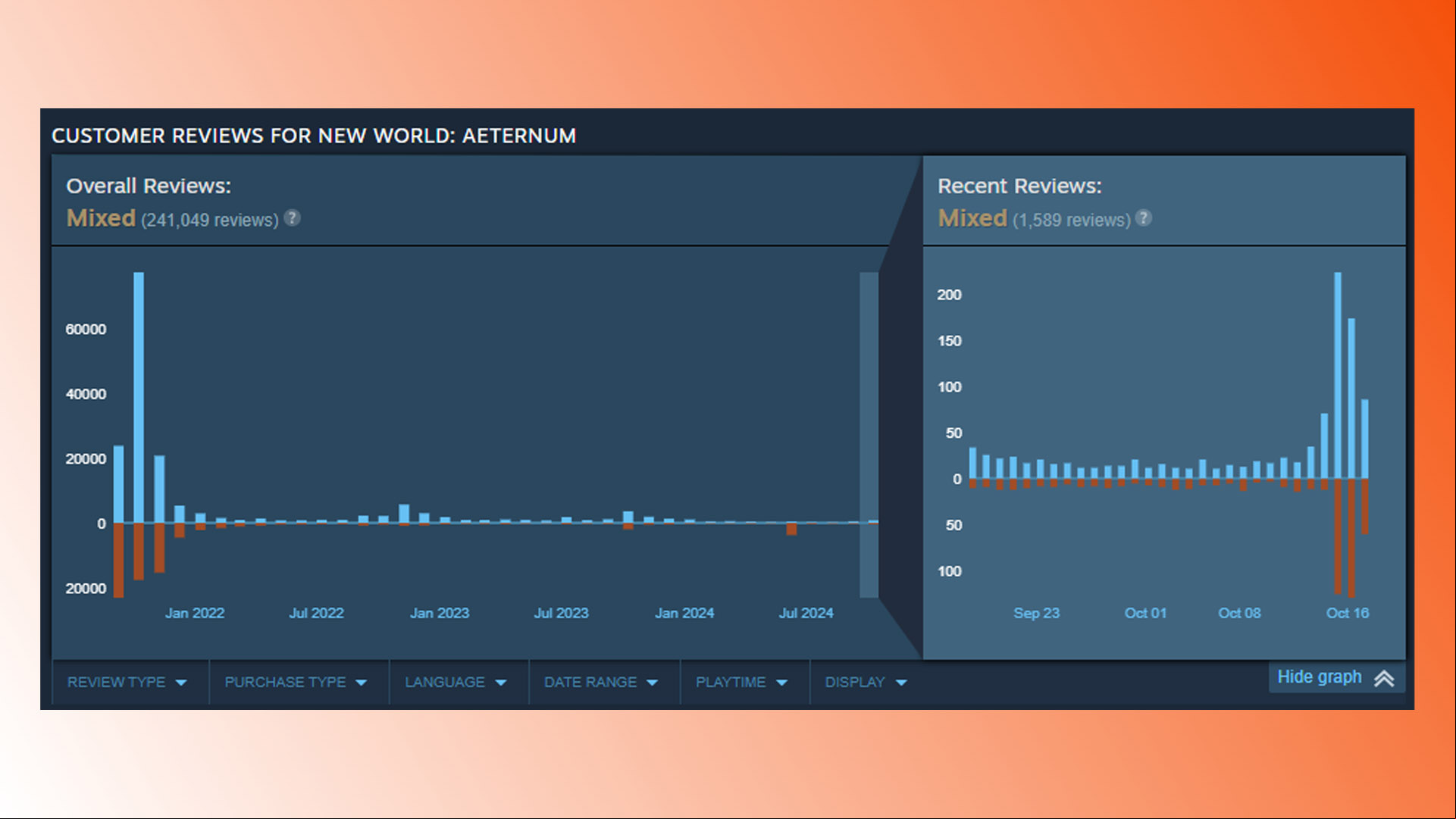The width and height of the screenshot is (1456, 819).
Task: Click the "Oct 08" axis label
Action: pyautogui.click(x=1239, y=613)
